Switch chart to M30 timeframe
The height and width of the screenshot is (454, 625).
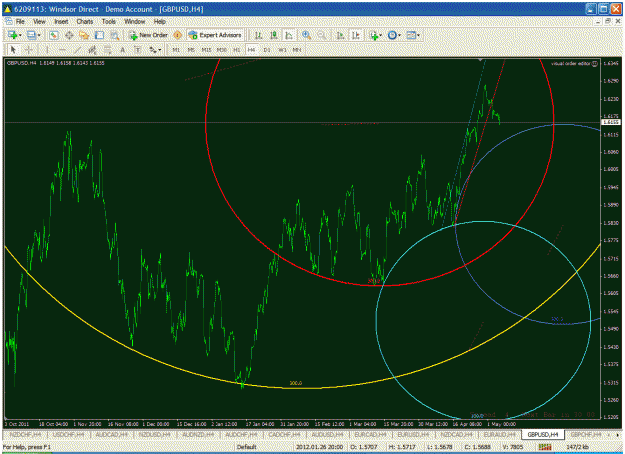click(x=222, y=50)
